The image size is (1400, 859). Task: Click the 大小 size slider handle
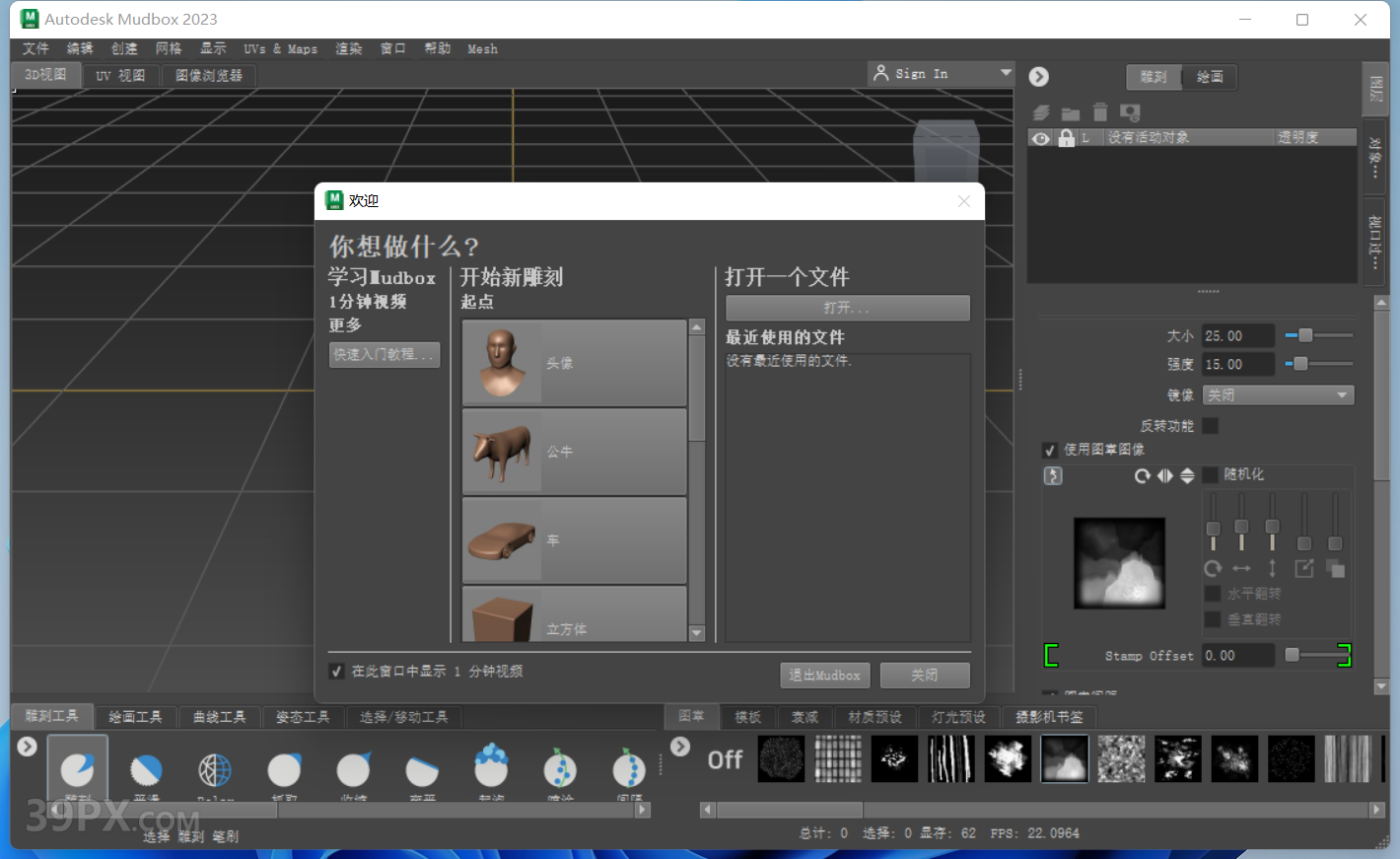(1305, 335)
